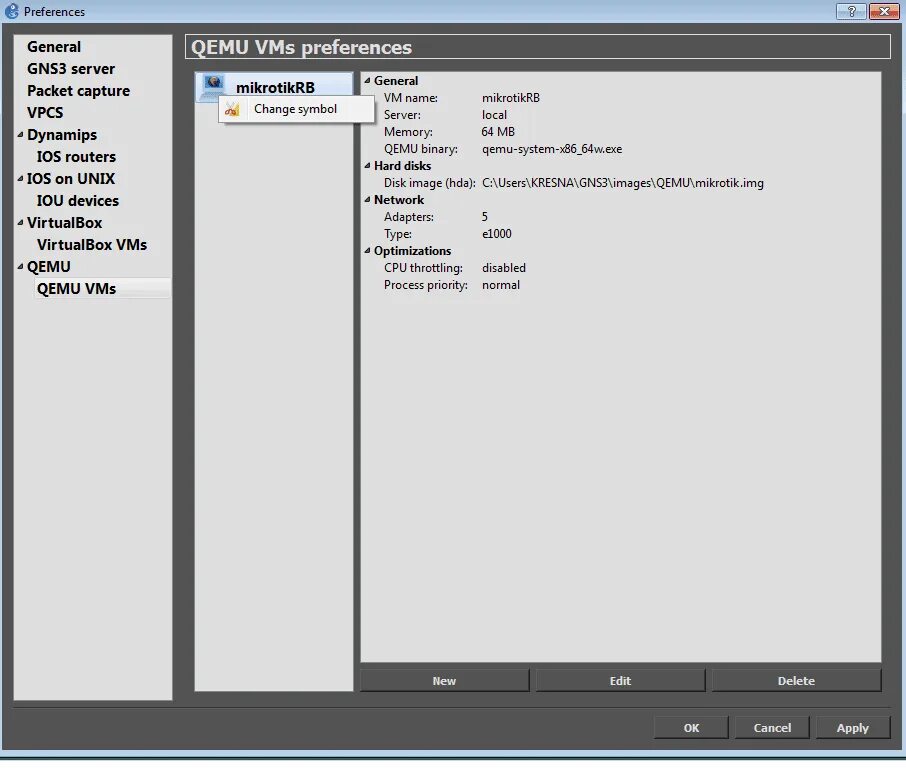Open Packet capture preferences
This screenshot has height=768, width=906.
(79, 91)
